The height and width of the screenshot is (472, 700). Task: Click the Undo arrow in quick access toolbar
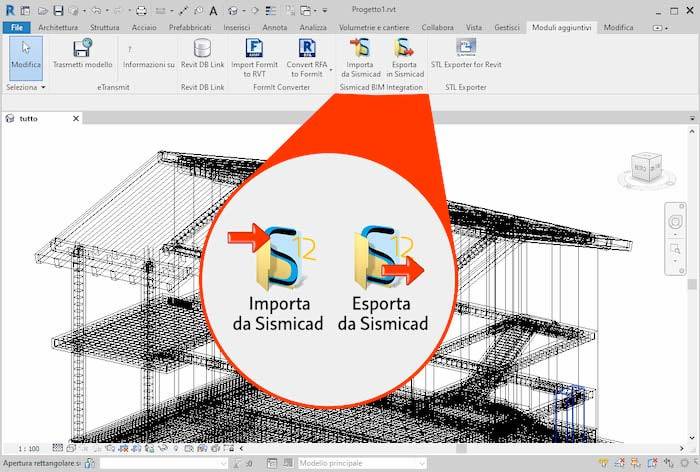click(96, 10)
